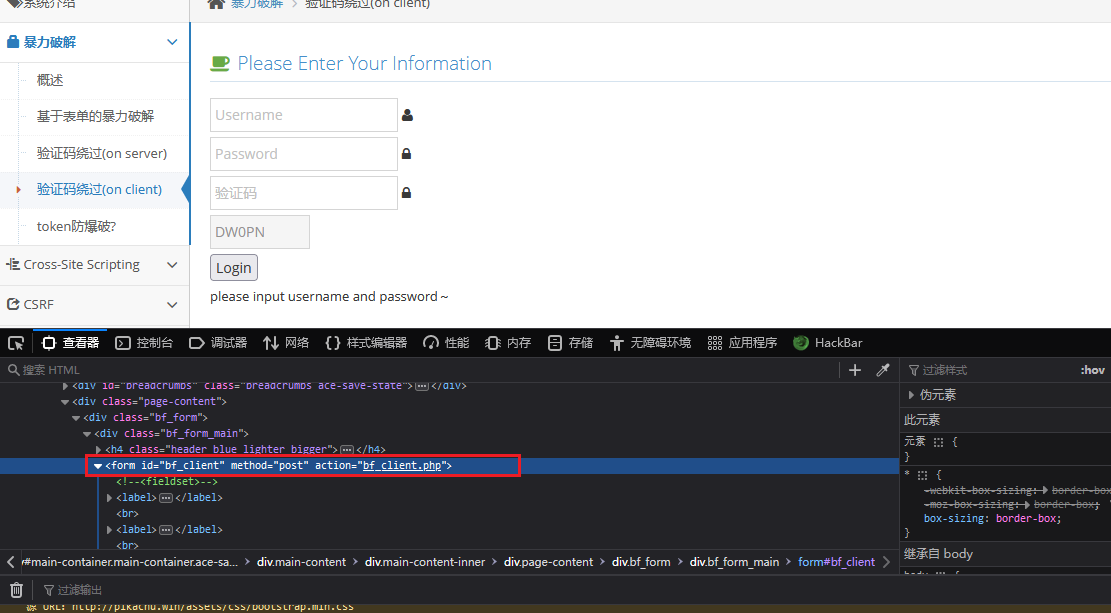This screenshot has width=1111, height=613.
Task: Select div.bf_form_main breadcrumb
Action: coord(734,562)
